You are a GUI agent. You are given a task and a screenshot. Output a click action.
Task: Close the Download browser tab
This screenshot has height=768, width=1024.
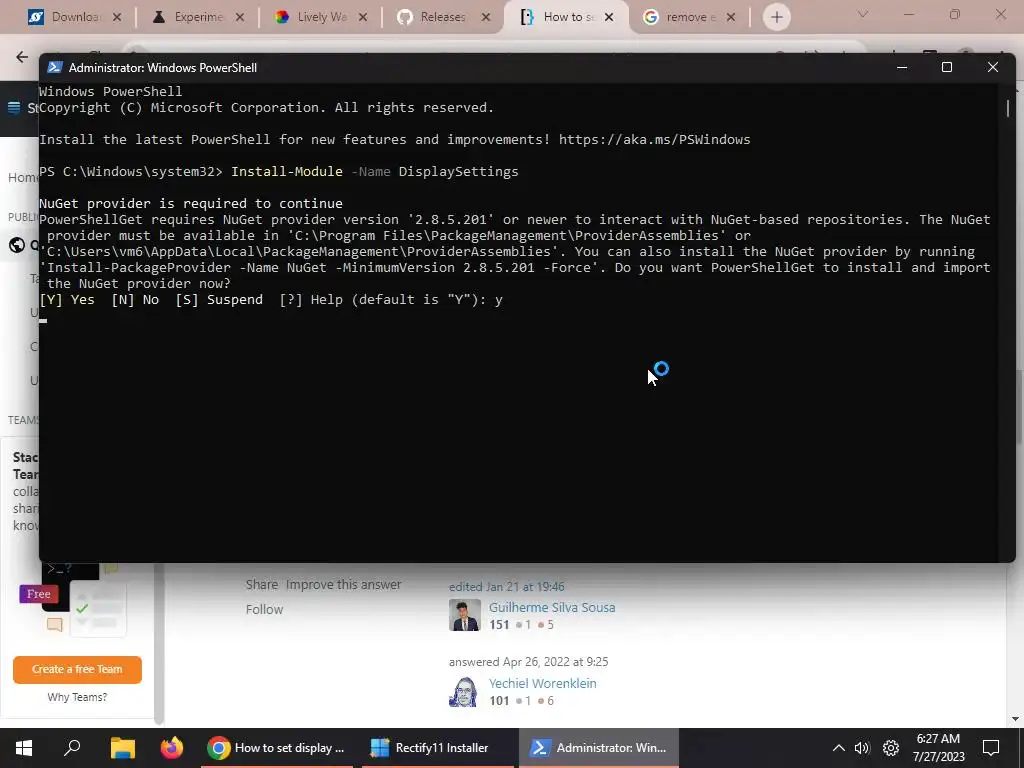tap(117, 18)
